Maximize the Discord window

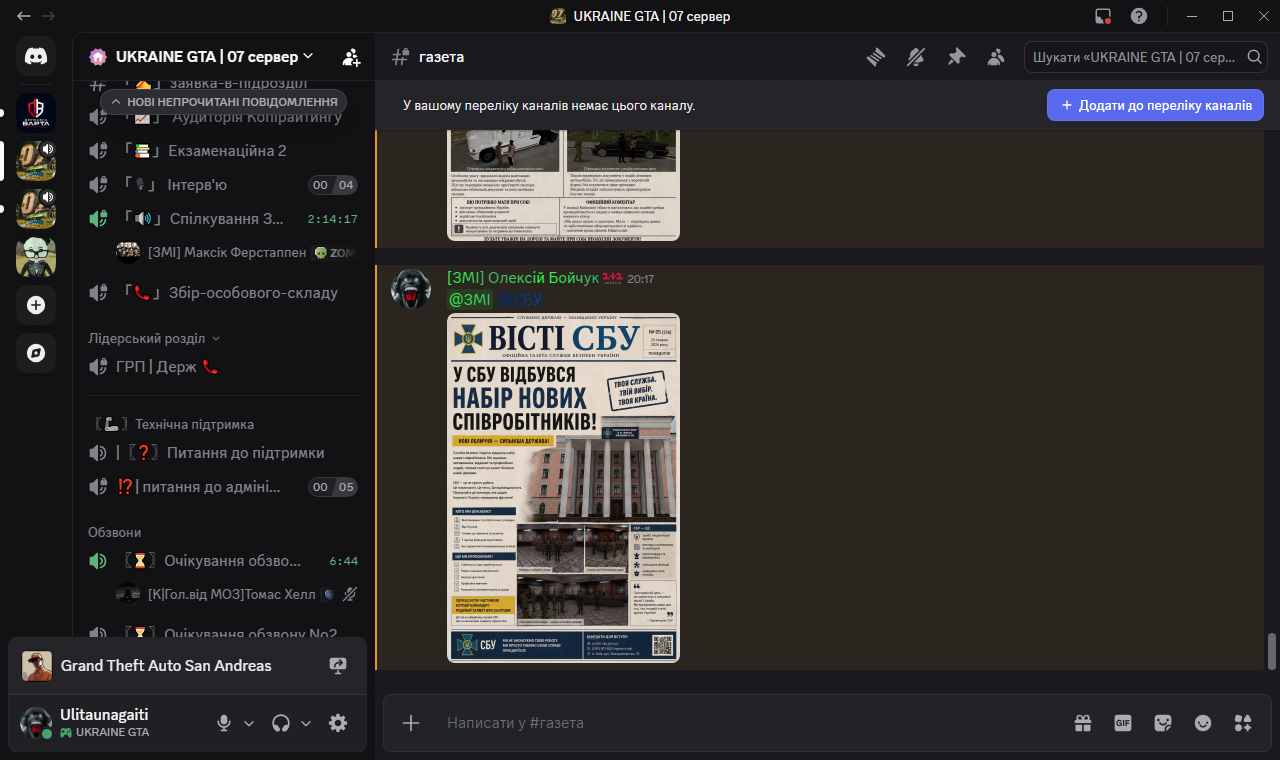tap(1228, 16)
